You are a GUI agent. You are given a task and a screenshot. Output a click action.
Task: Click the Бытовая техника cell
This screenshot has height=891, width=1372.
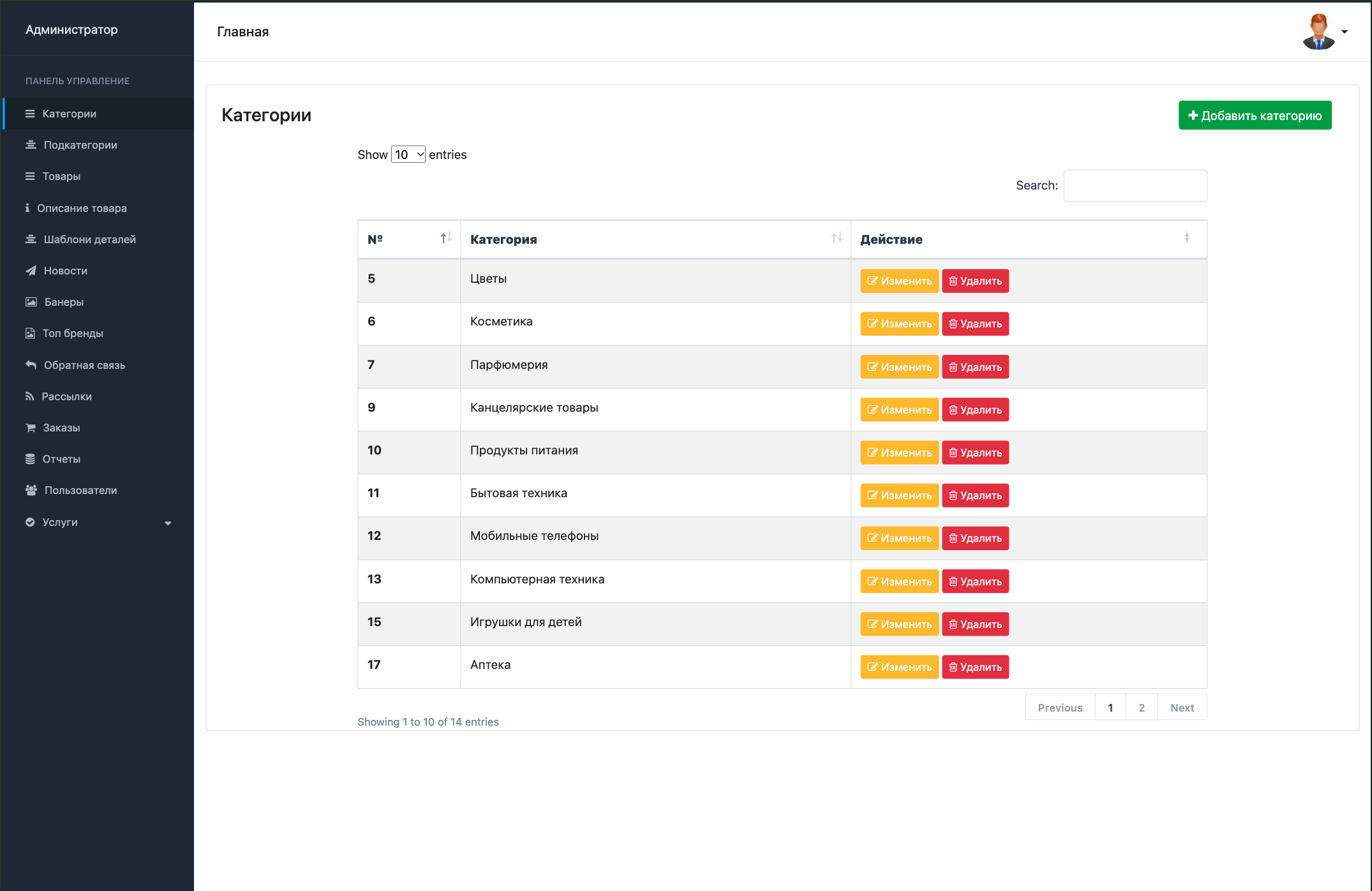655,495
